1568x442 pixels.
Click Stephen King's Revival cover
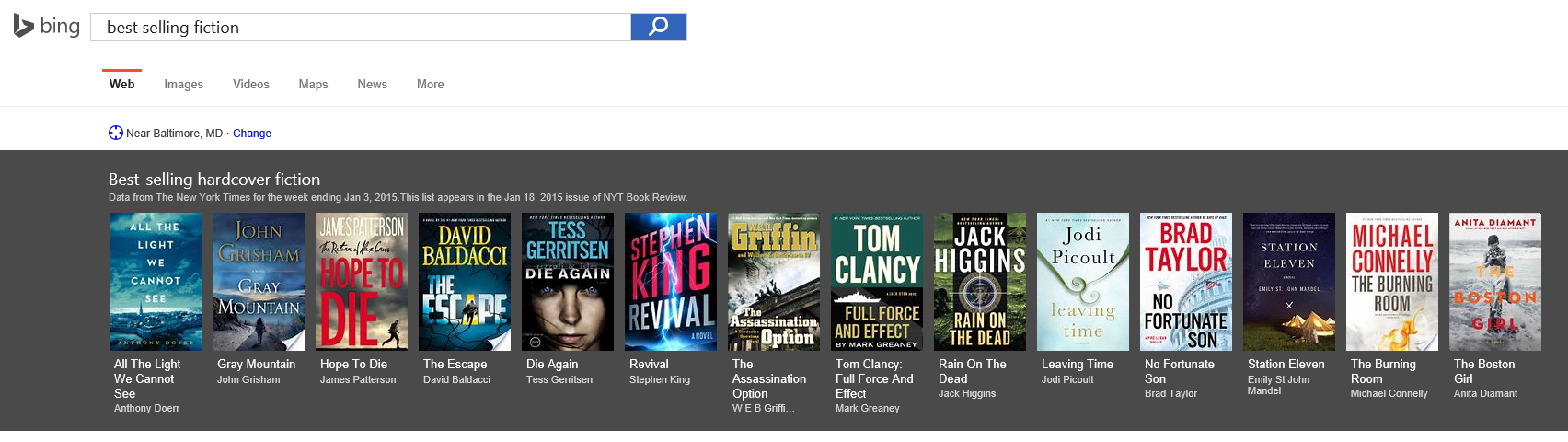(x=671, y=282)
